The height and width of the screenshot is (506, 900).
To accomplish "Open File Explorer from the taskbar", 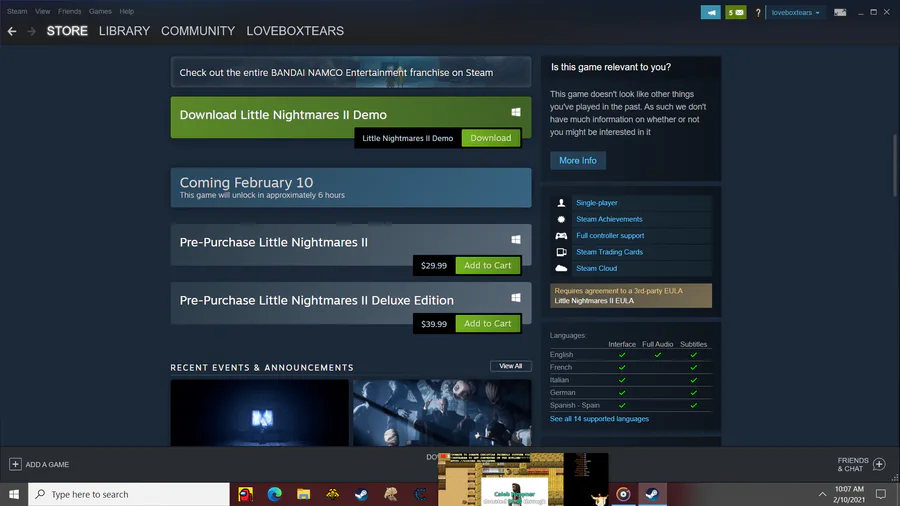I will [304, 494].
